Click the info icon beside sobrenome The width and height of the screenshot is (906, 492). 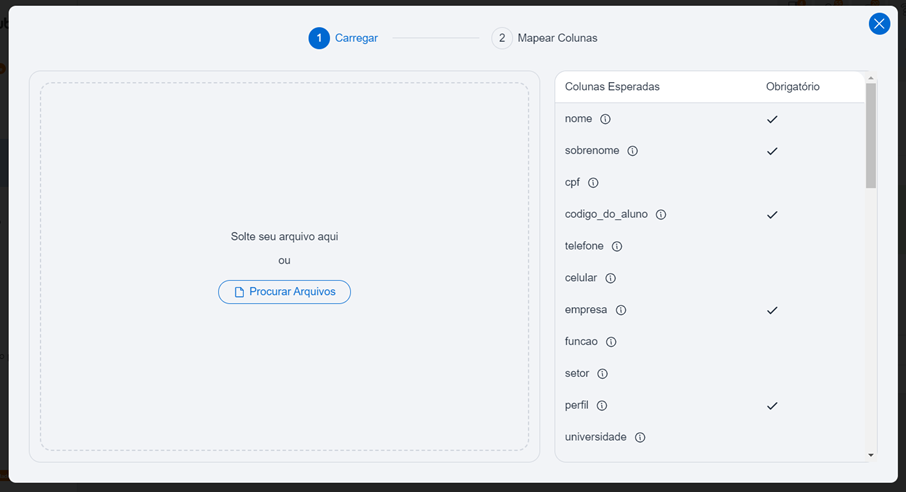click(x=632, y=151)
